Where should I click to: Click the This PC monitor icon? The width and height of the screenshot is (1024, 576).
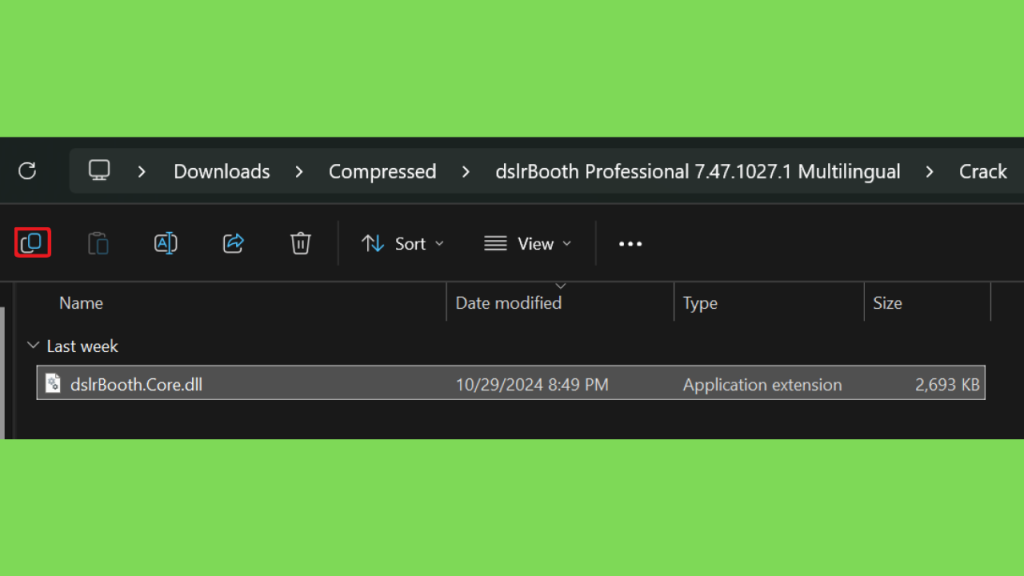click(x=99, y=170)
